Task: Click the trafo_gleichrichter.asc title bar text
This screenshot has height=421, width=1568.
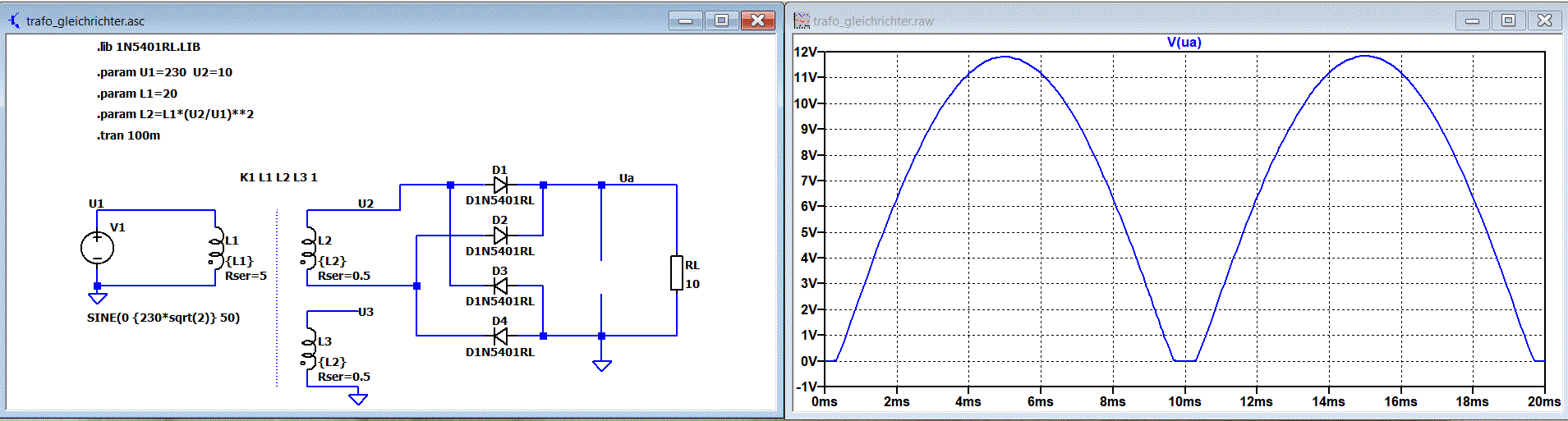Action: click(85, 21)
